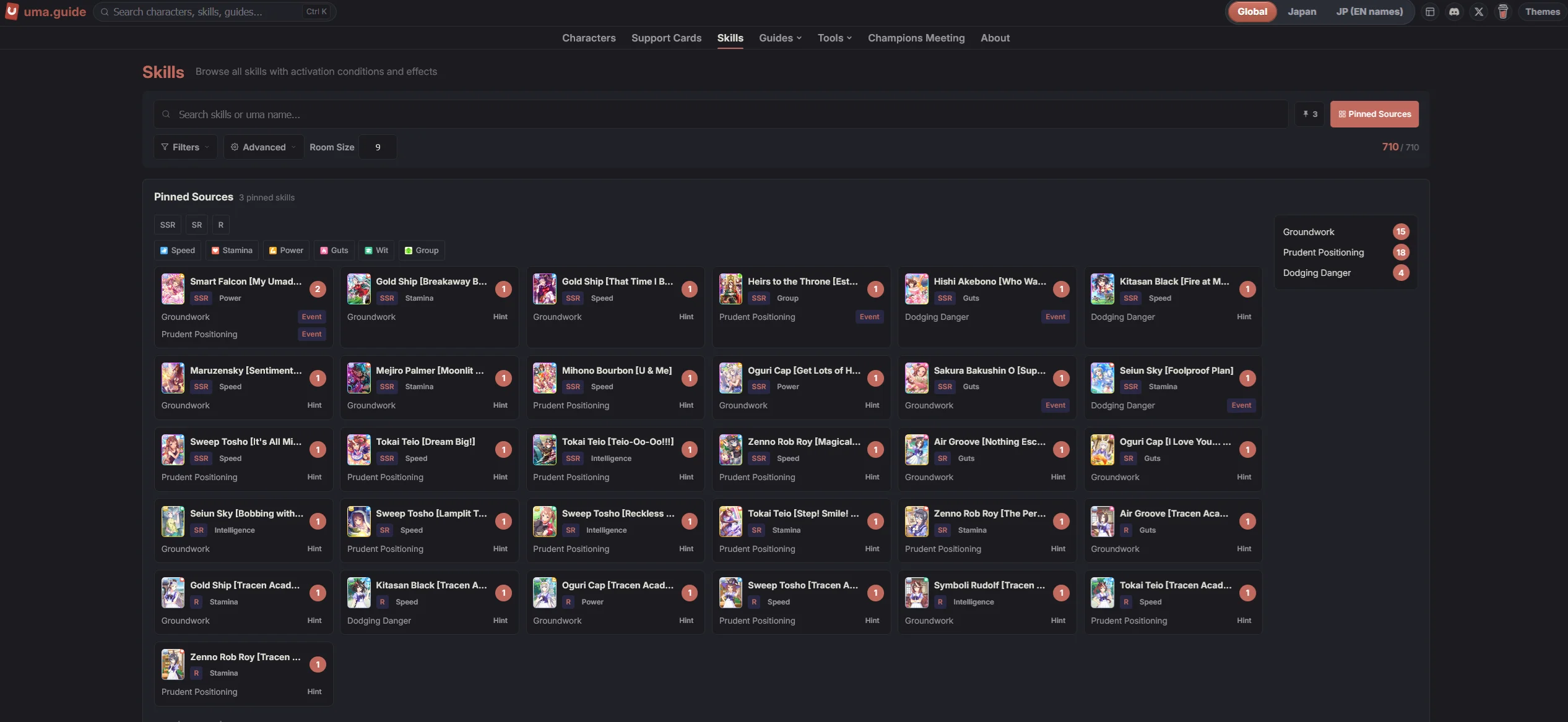1568x722 pixels.
Task: Open Sakura Bakushin O card image
Action: pyautogui.click(x=916, y=378)
